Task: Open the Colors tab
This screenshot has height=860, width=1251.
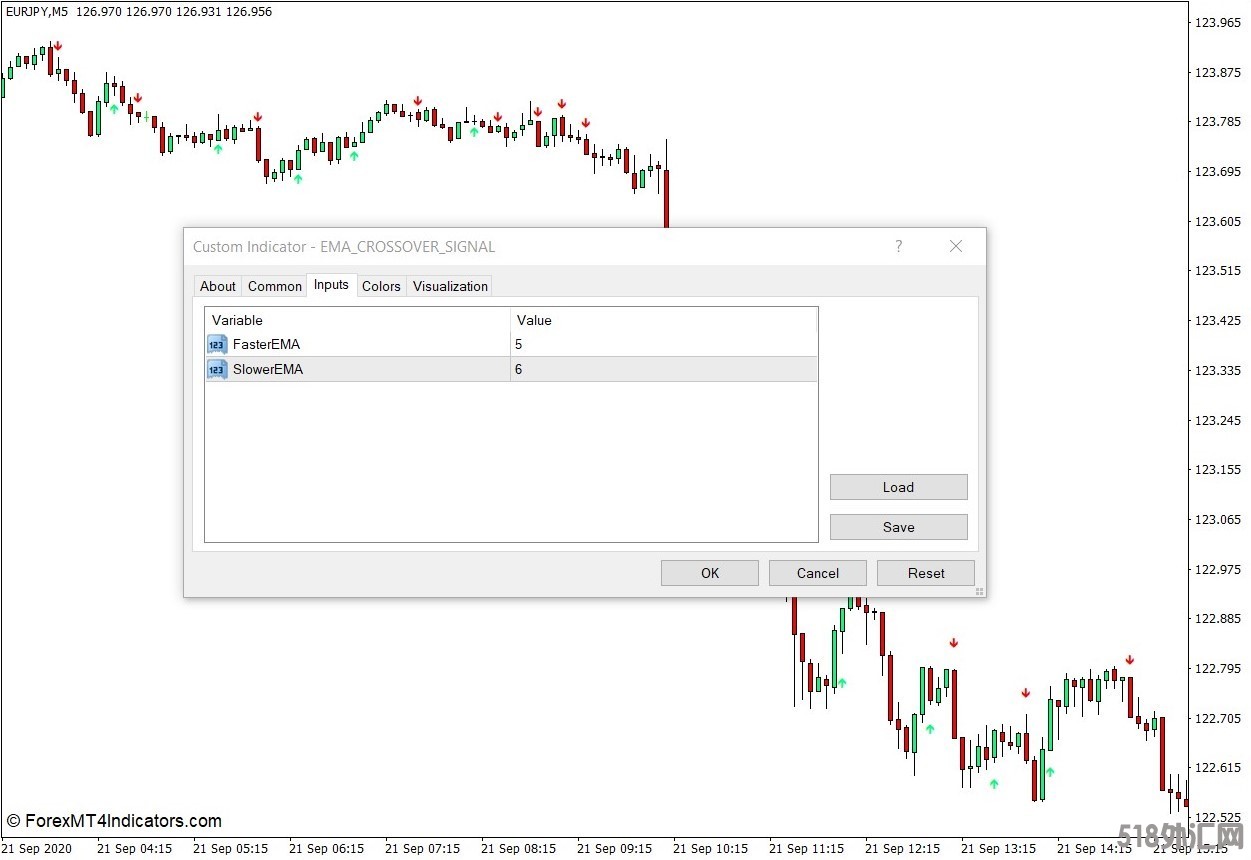Action: [x=381, y=286]
